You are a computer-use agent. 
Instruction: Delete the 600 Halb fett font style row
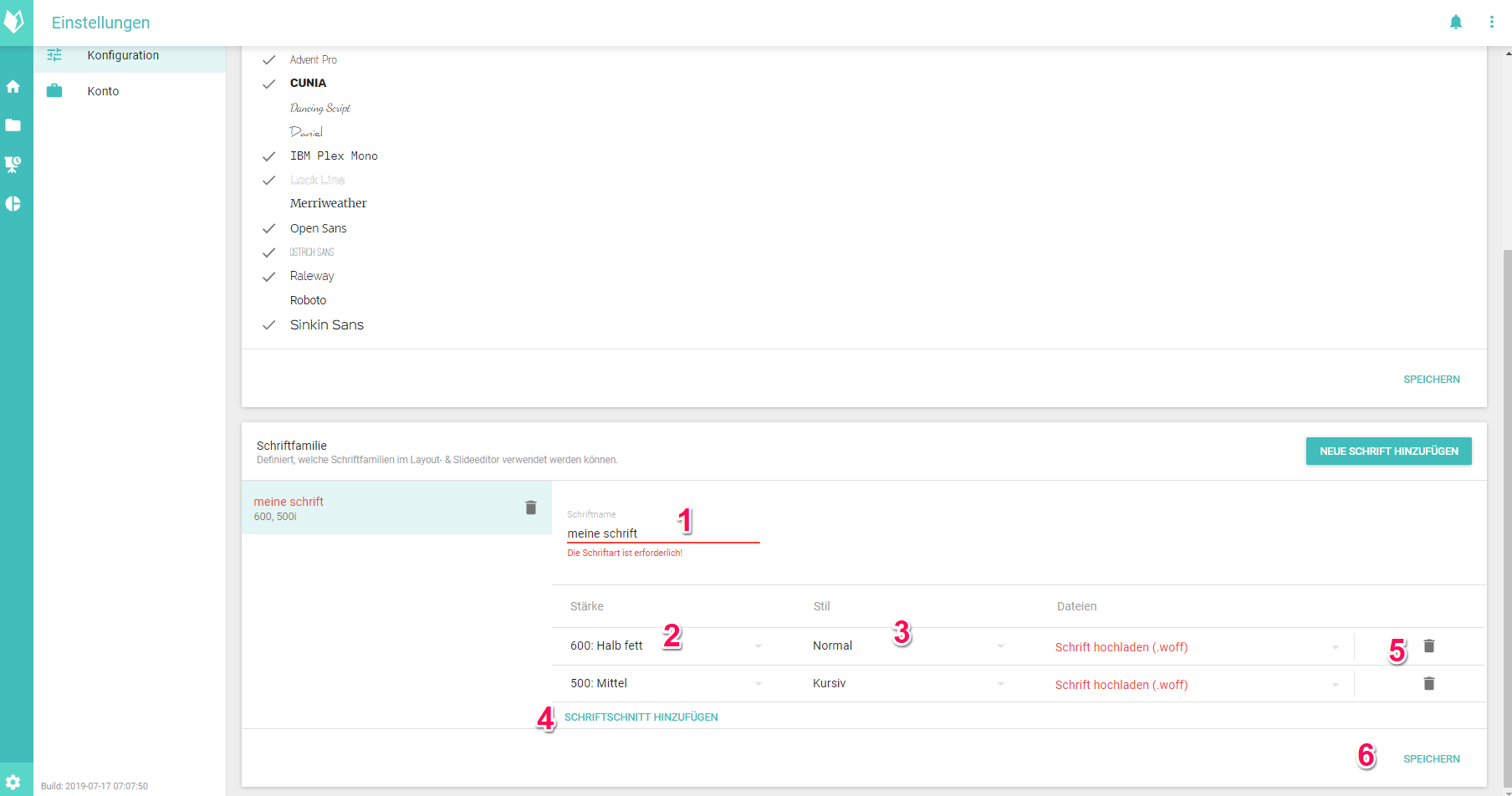pos(1428,645)
